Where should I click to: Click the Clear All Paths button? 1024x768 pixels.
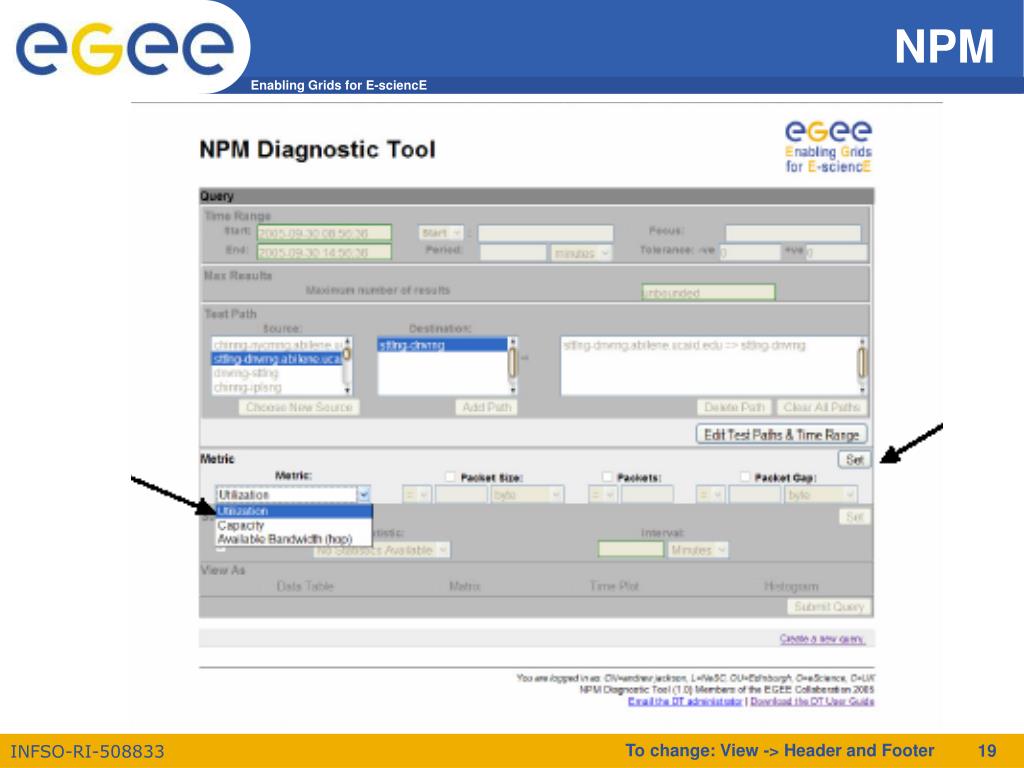822,407
